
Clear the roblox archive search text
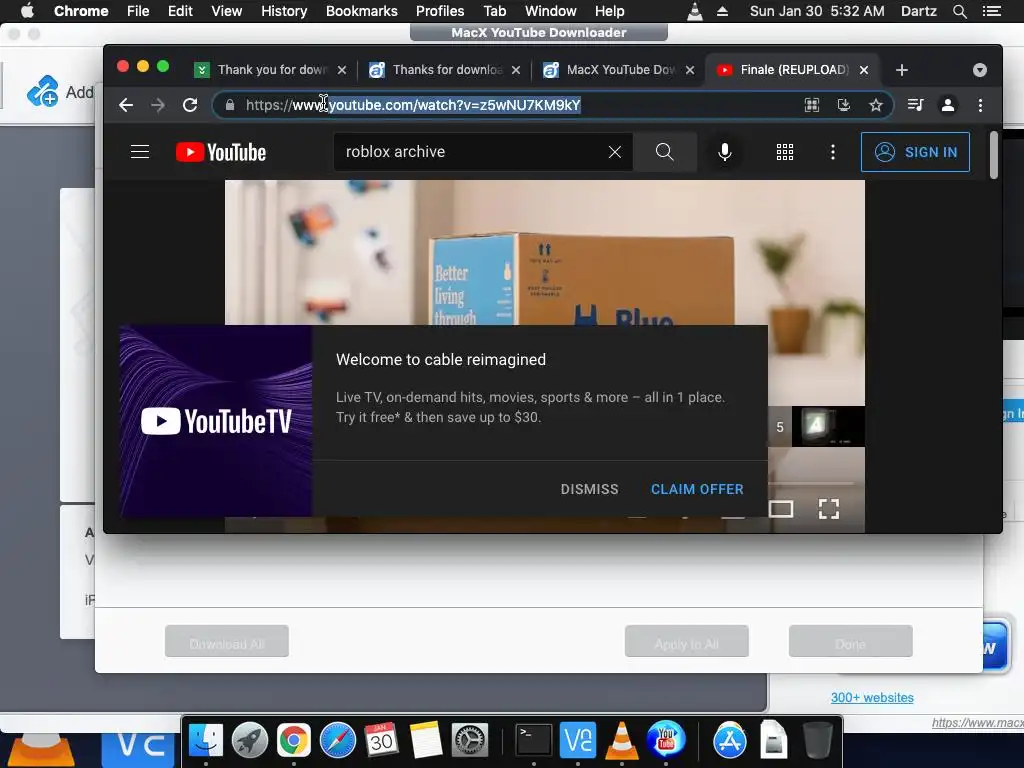(x=615, y=152)
